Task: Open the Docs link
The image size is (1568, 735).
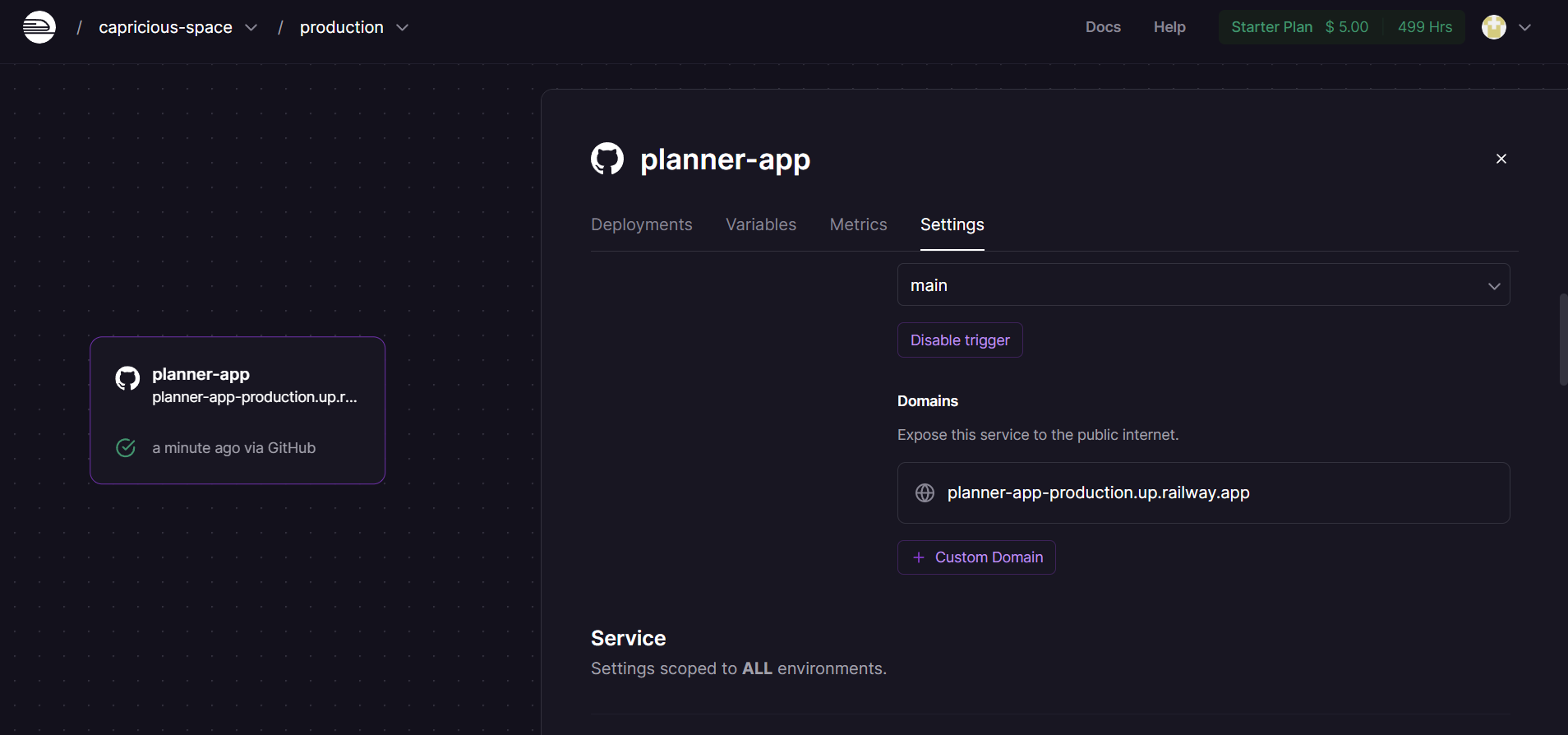Action: (1103, 27)
